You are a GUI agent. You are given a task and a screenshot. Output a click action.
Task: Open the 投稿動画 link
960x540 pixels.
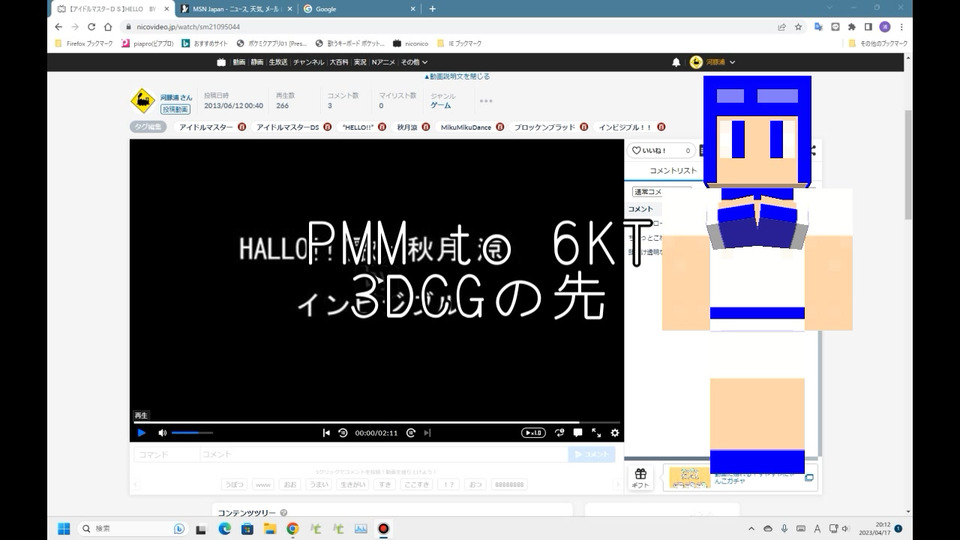click(176, 110)
